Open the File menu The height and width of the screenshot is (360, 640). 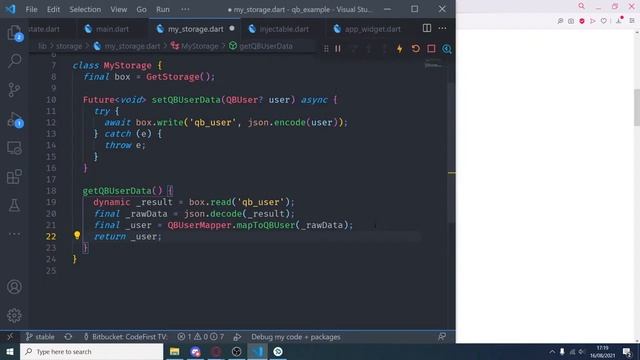tap(31, 9)
